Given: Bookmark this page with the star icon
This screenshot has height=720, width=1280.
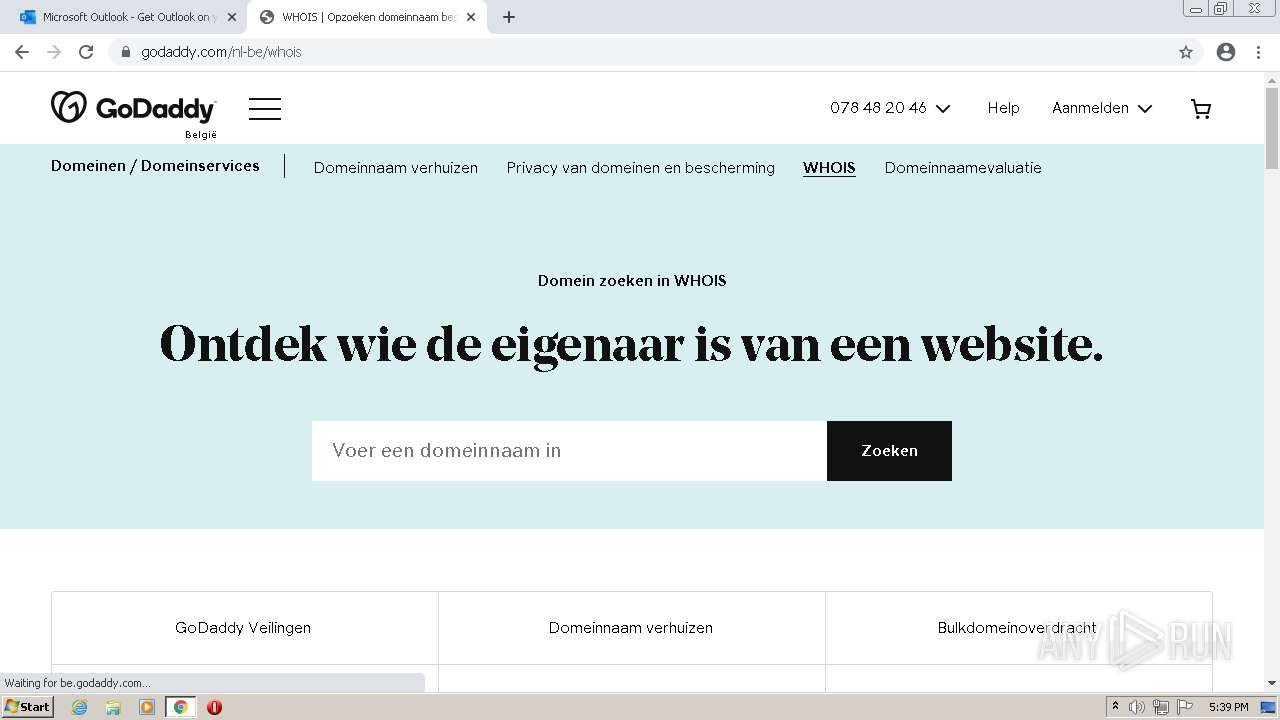Looking at the screenshot, I should point(1186,52).
